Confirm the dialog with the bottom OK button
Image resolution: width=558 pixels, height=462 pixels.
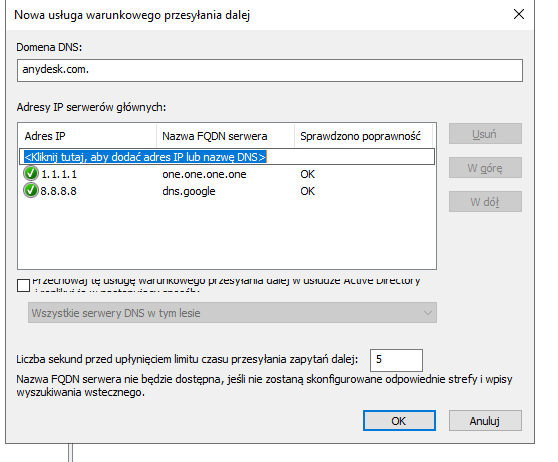pos(399,421)
